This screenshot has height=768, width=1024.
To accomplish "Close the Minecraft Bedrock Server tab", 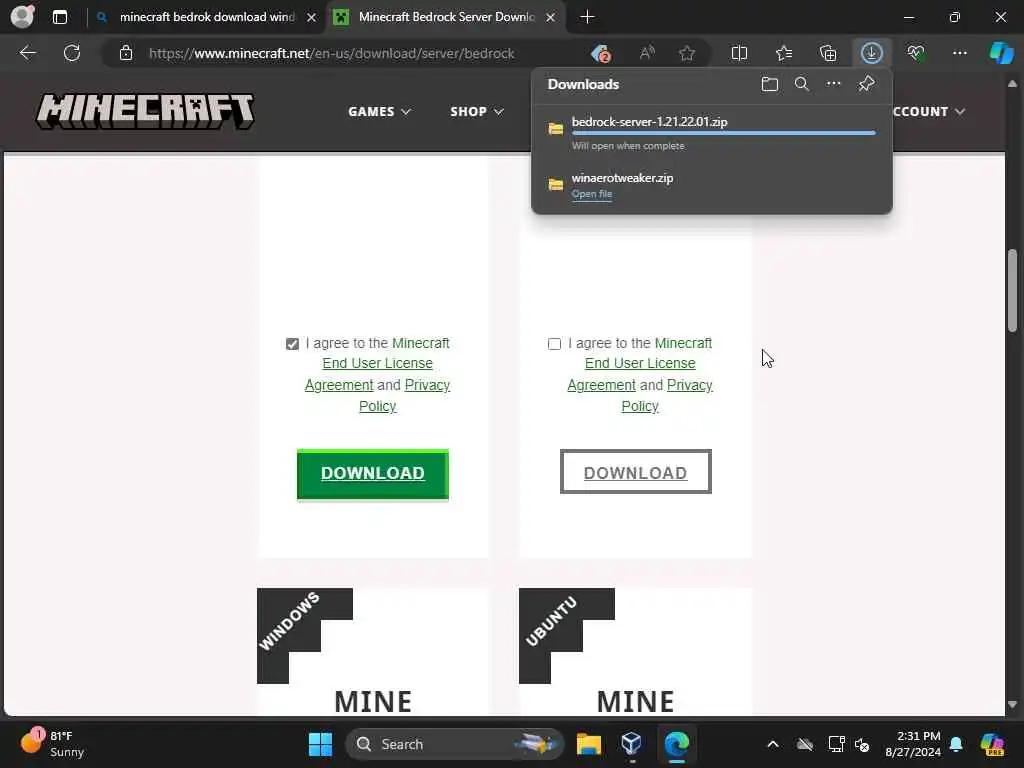I will pos(551,18).
